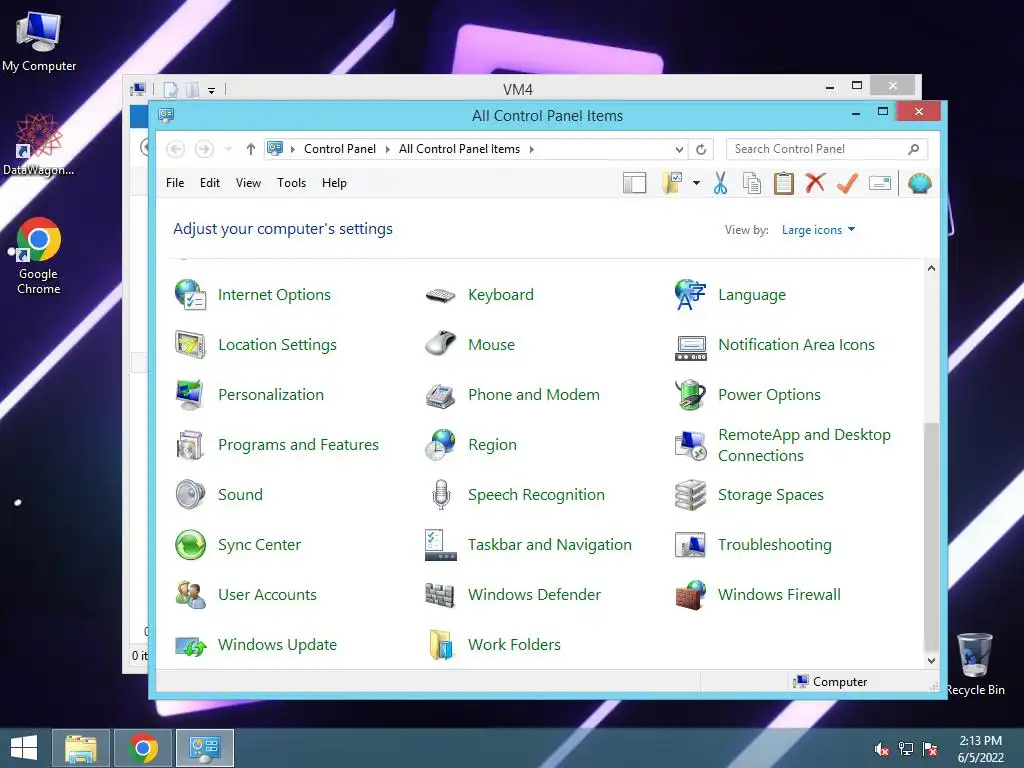1024x768 pixels.
Task: Click the rename field toolbar icon
Action: pyautogui.click(x=880, y=184)
